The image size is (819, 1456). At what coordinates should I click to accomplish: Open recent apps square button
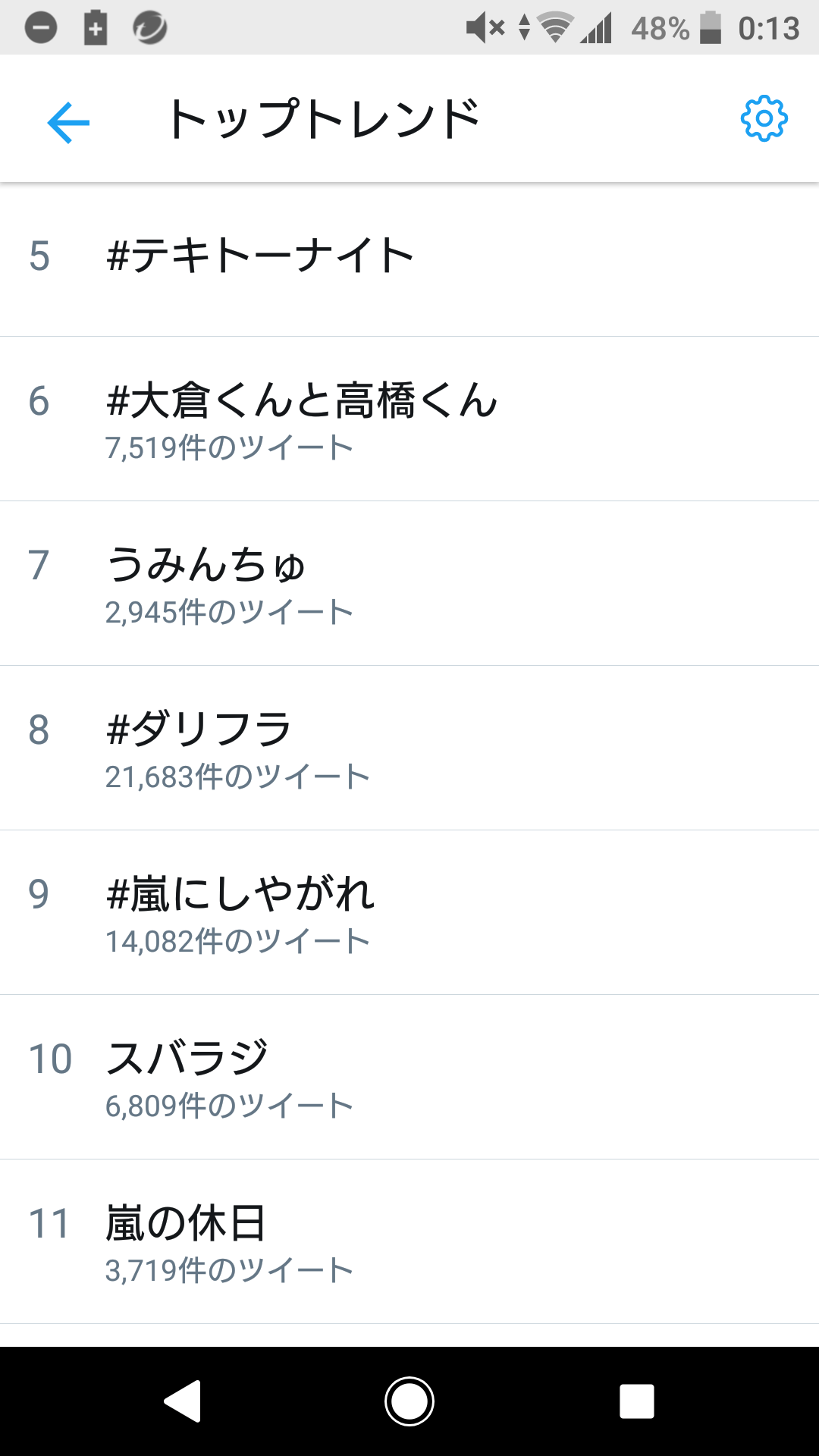(x=636, y=1401)
